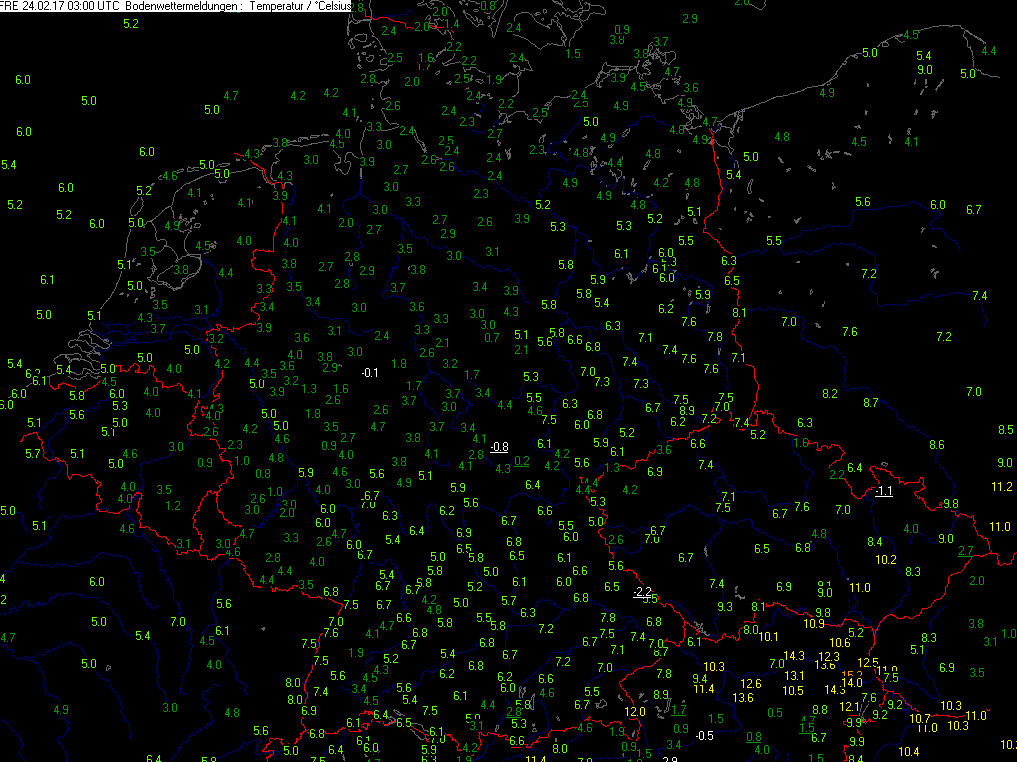Pick the yellow 10.9 temperature value
The image size is (1017, 762).
813,624
